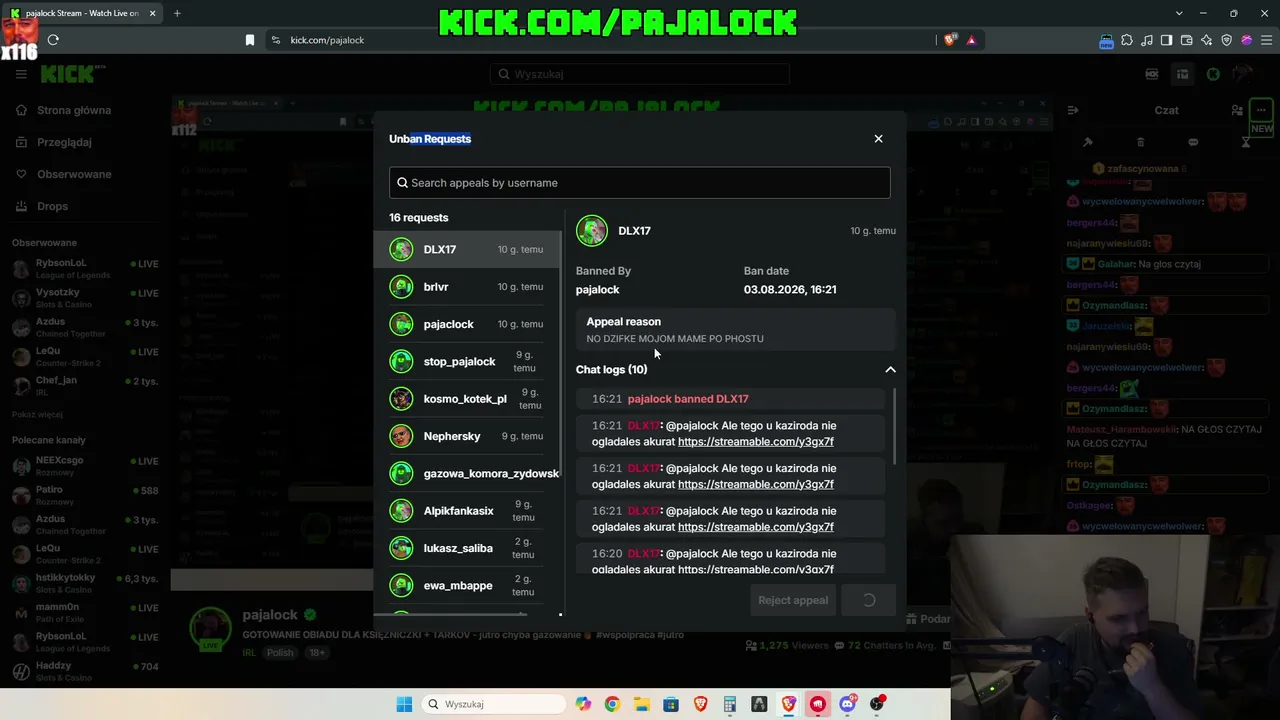Toggle the browser sidebar panel icon
This screenshot has width=1280, height=720.
point(1166,40)
